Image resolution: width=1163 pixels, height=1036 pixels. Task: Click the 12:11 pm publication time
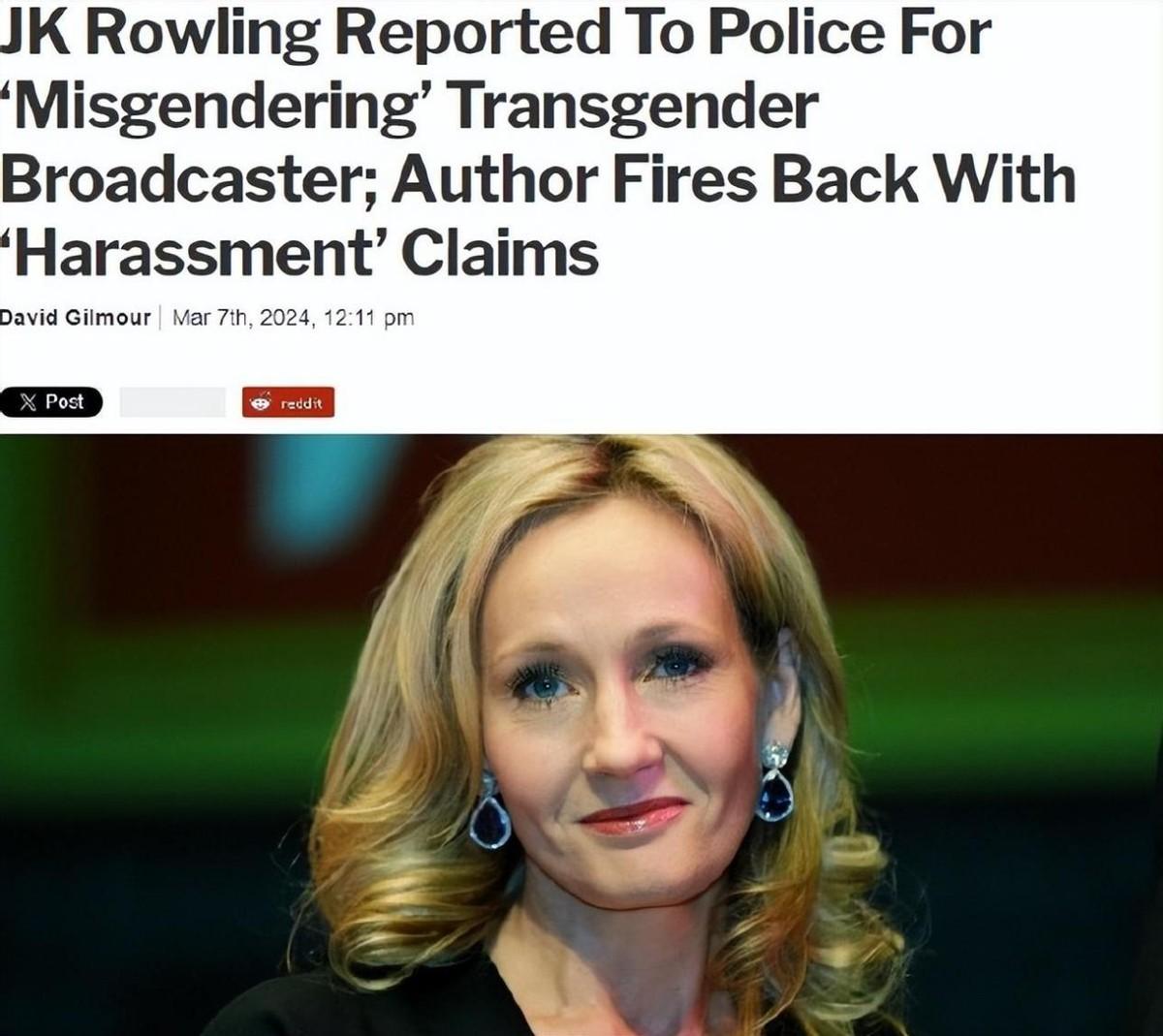pyautogui.click(x=367, y=317)
